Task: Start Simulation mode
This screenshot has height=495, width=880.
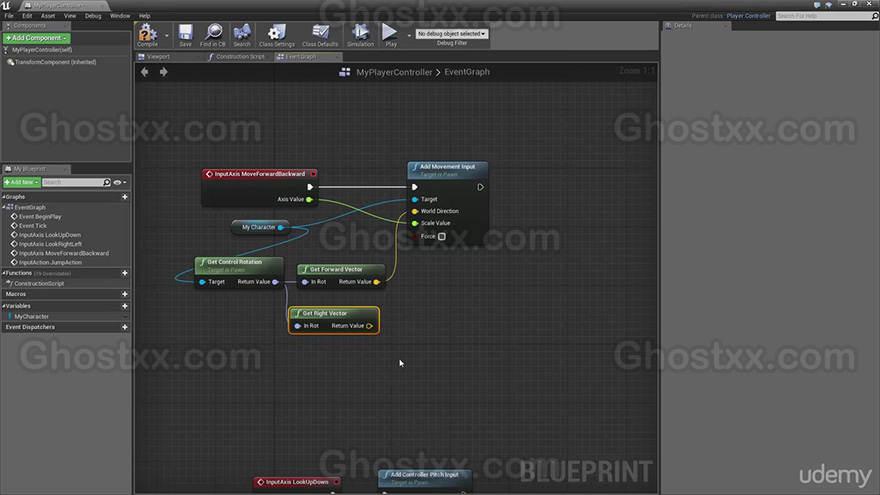Action: (360, 35)
